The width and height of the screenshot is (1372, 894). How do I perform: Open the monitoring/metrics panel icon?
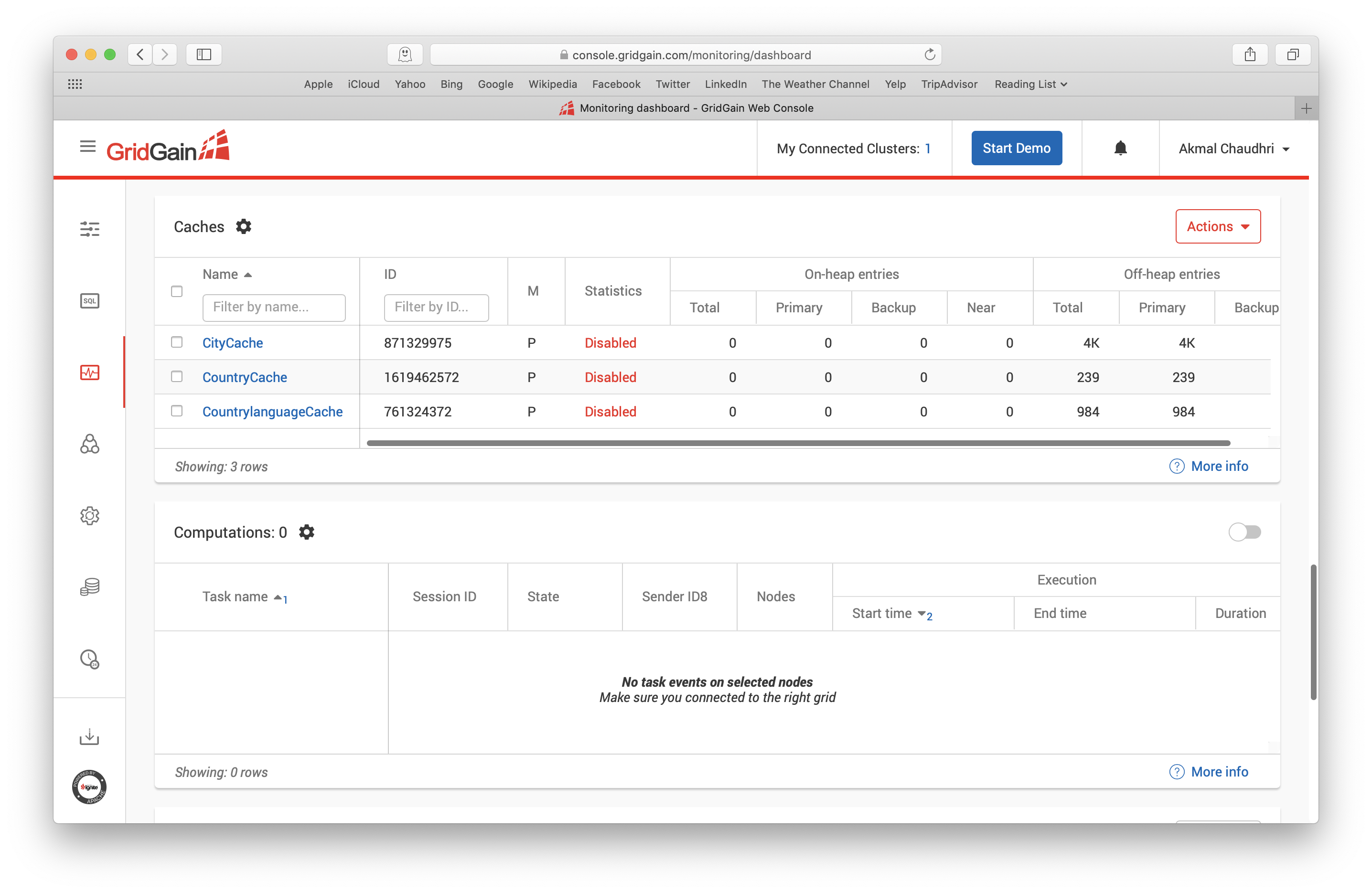pyautogui.click(x=89, y=371)
